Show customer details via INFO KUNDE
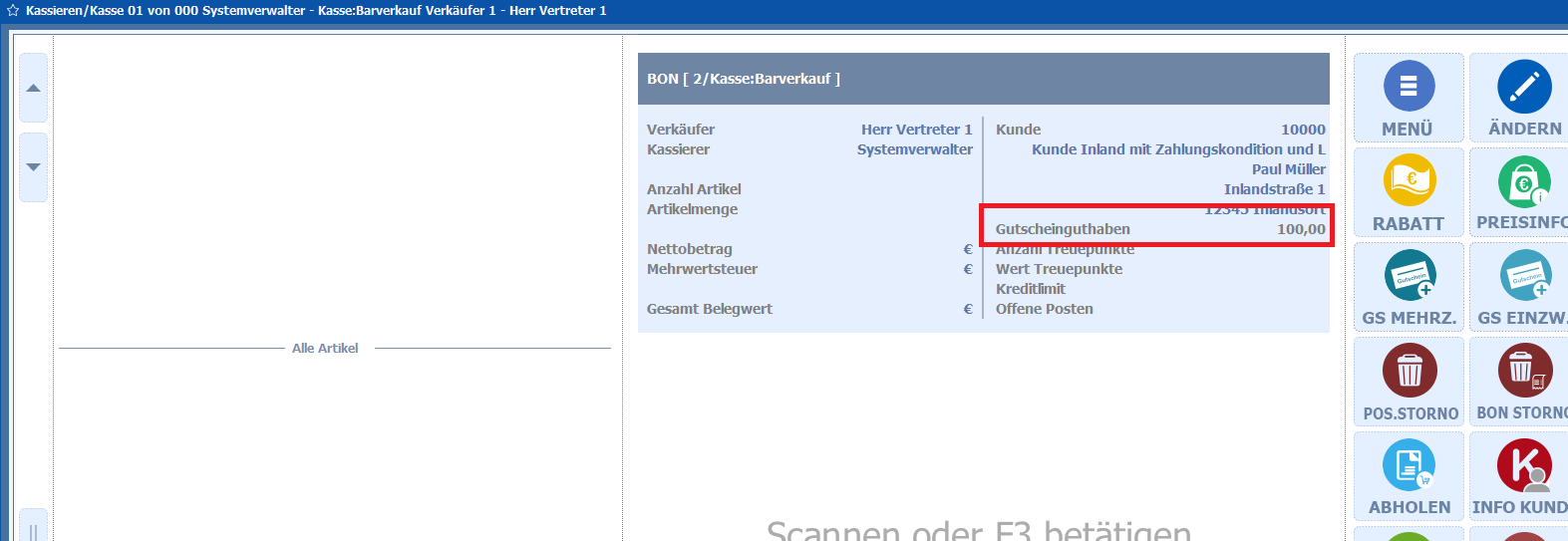The width and height of the screenshot is (1568, 541). [1523, 476]
